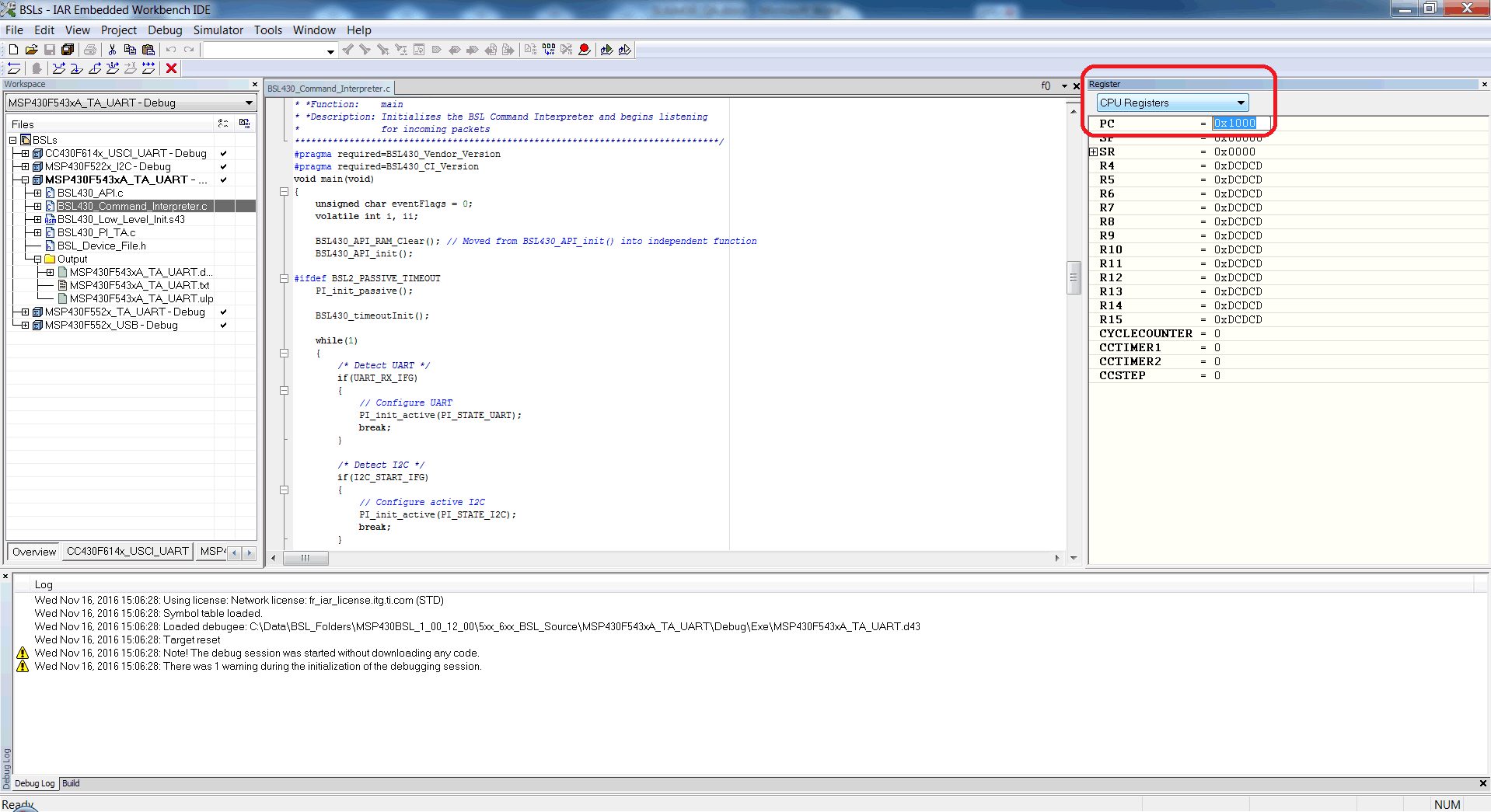
Task: Click the editor horizontal scrollbar thumb
Action: pyautogui.click(x=306, y=558)
